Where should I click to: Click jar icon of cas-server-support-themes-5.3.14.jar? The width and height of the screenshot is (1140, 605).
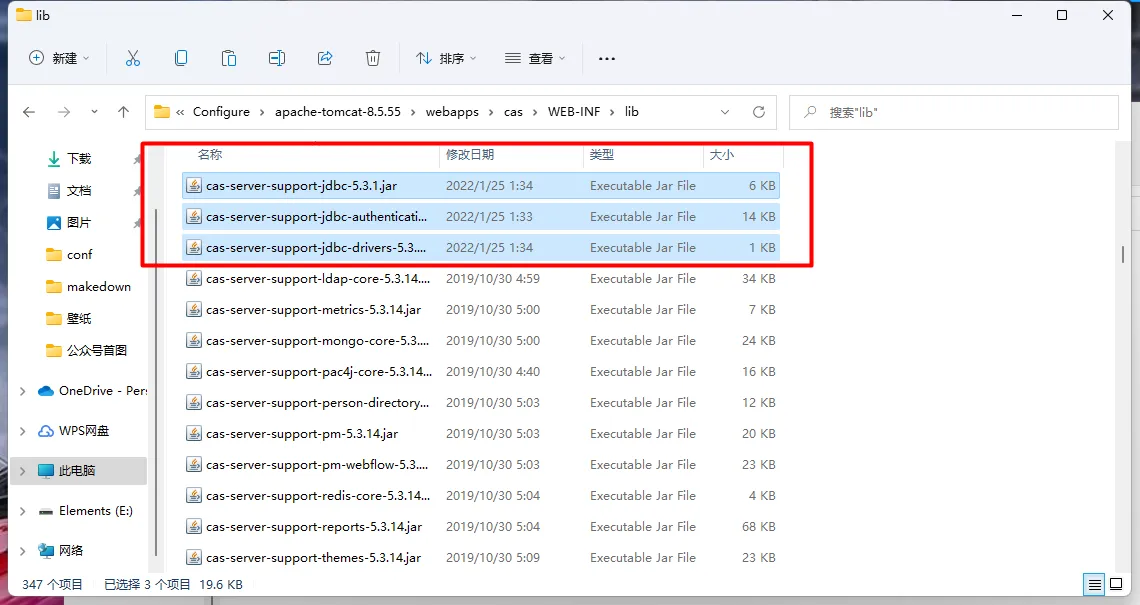point(193,558)
